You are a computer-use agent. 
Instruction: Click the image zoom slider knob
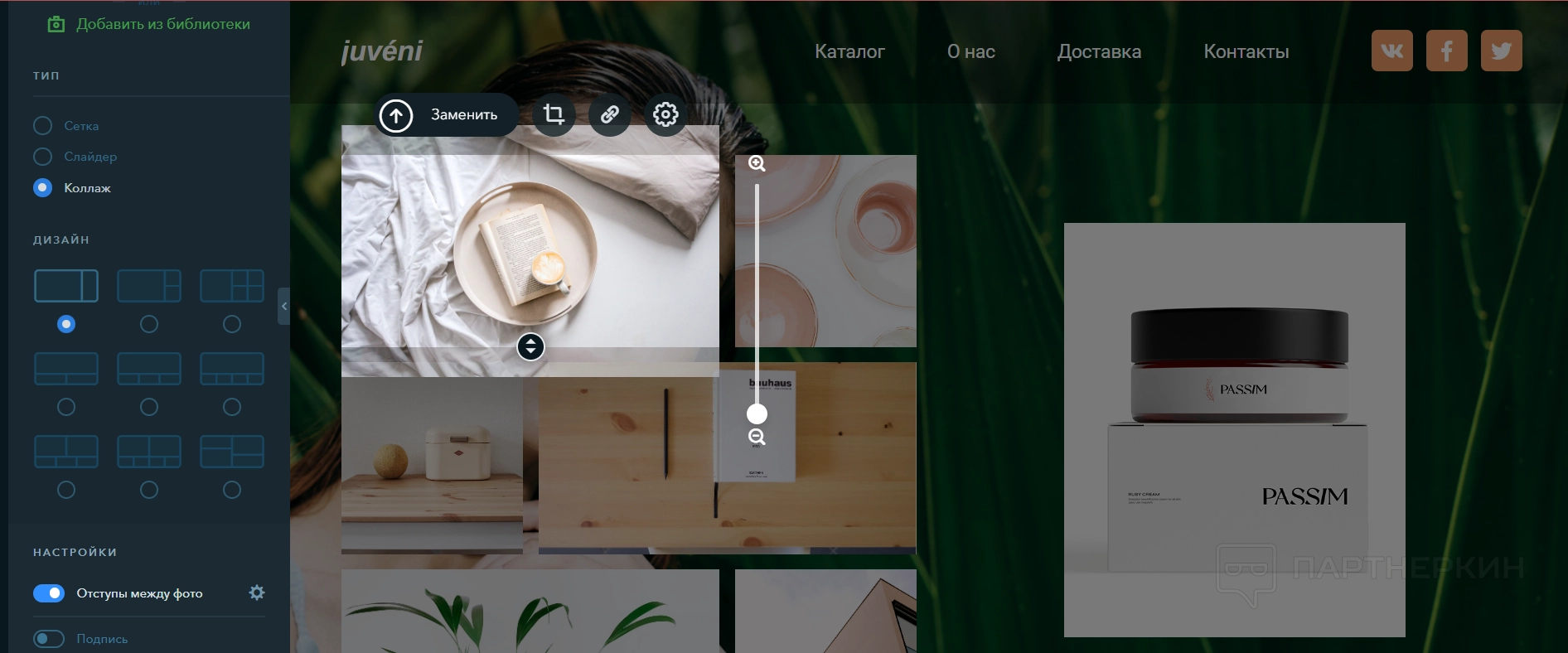[x=757, y=414]
